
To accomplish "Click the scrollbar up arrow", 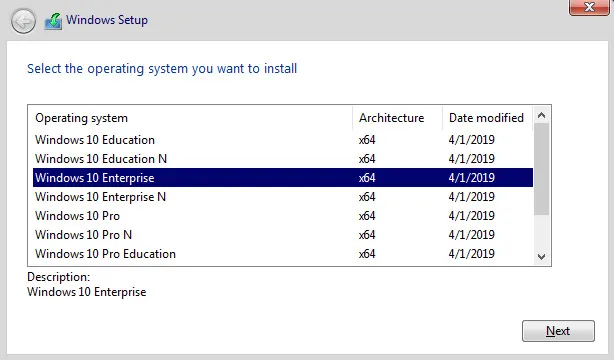I will pos(542,115).
